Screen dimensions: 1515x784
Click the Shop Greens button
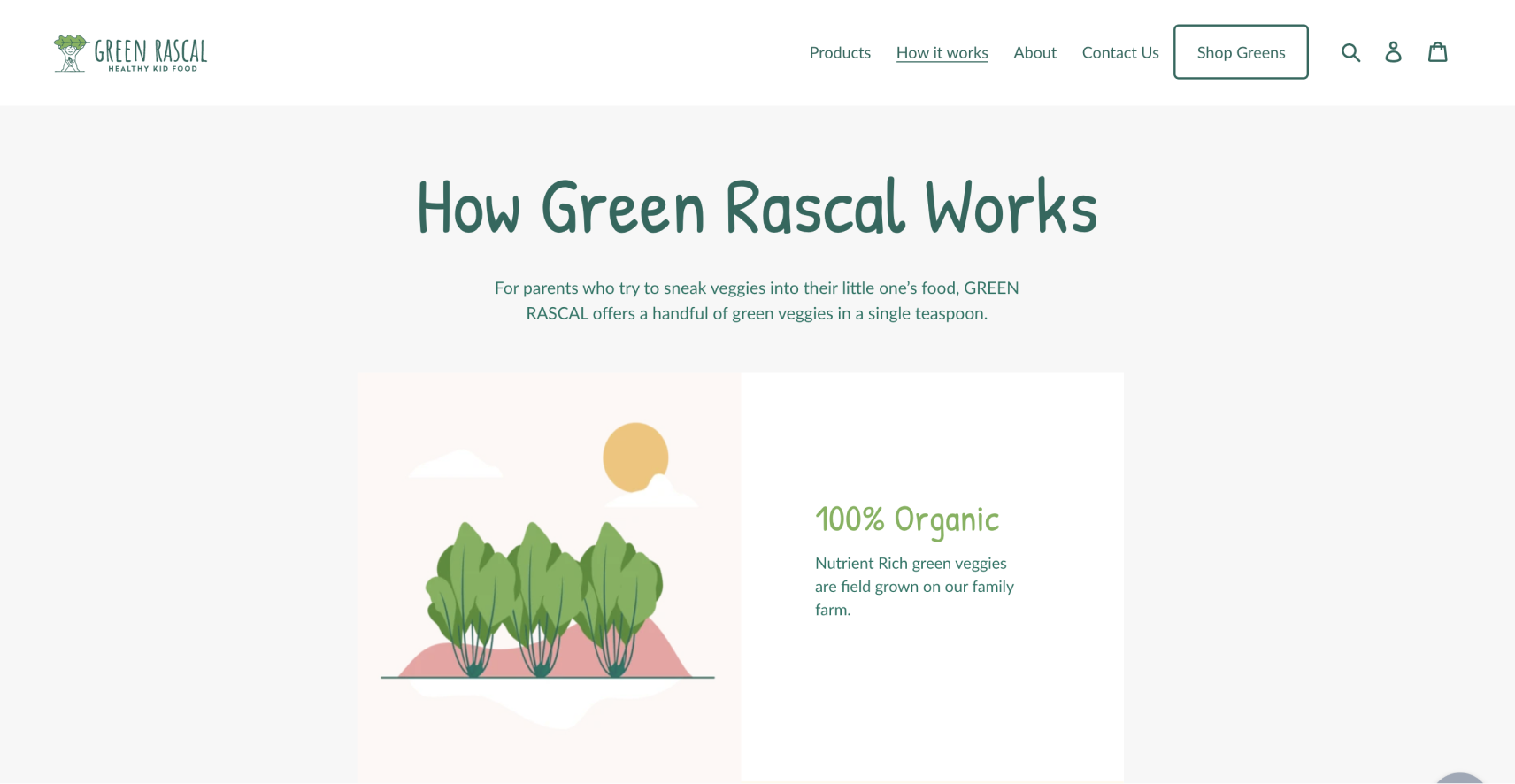point(1241,52)
